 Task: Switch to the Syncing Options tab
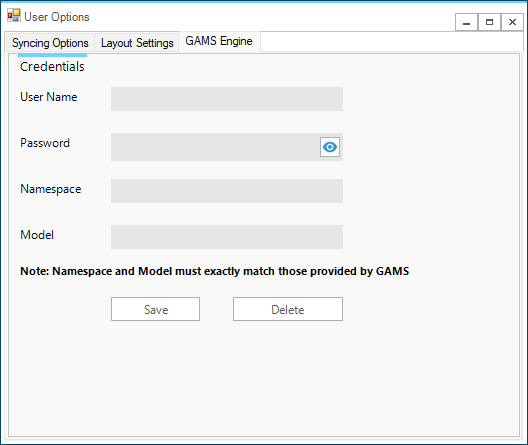[x=50, y=43]
